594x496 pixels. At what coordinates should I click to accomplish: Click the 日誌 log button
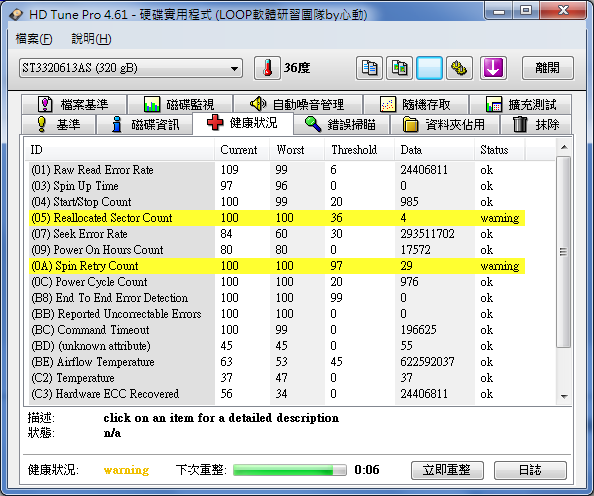click(x=530, y=470)
